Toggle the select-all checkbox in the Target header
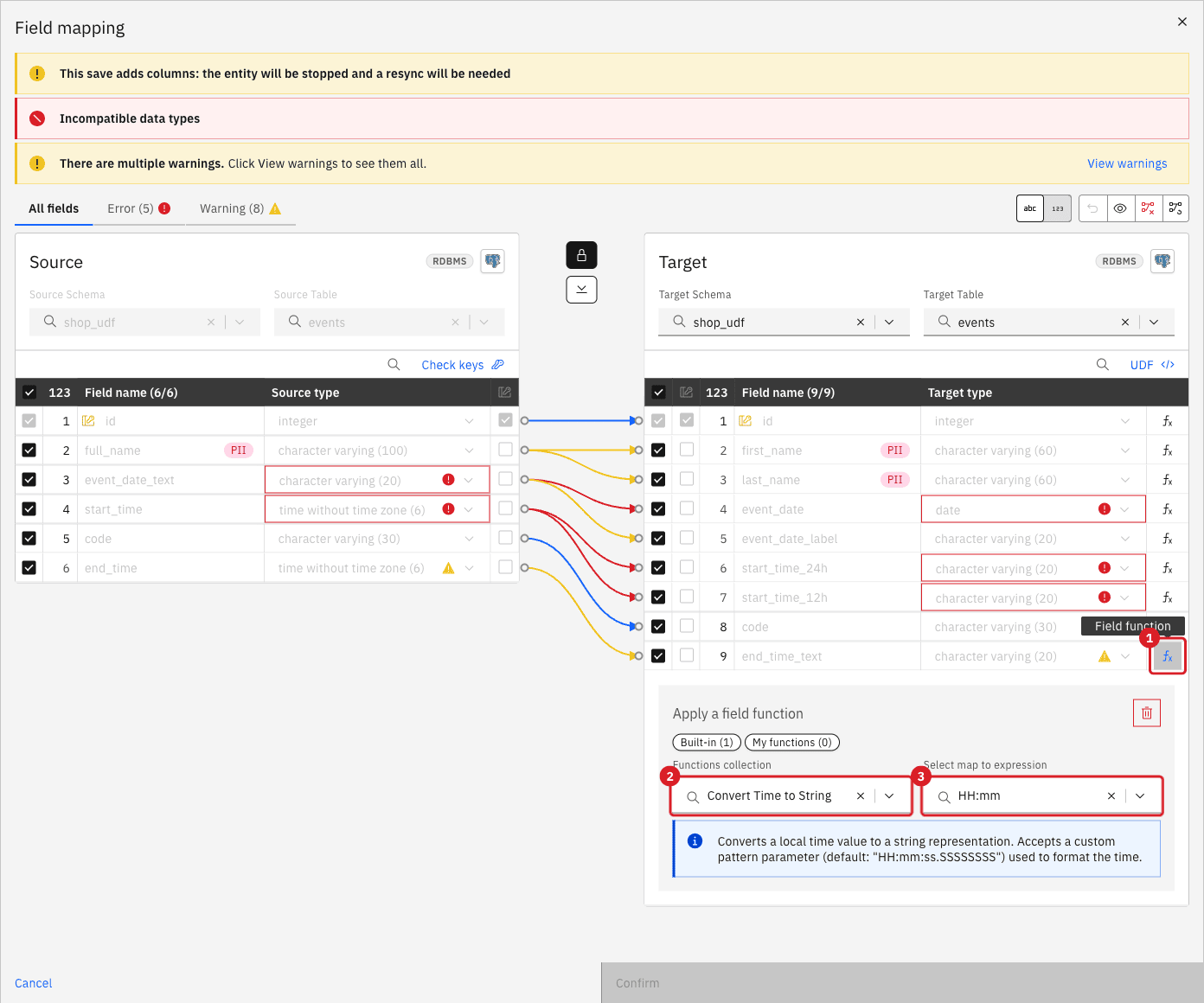Viewport: 1204px width, 1003px height. (658, 393)
